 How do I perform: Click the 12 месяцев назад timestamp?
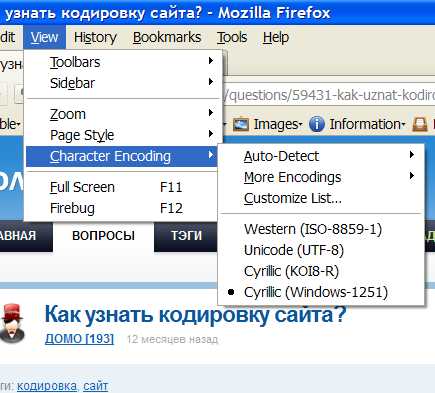tap(172, 339)
